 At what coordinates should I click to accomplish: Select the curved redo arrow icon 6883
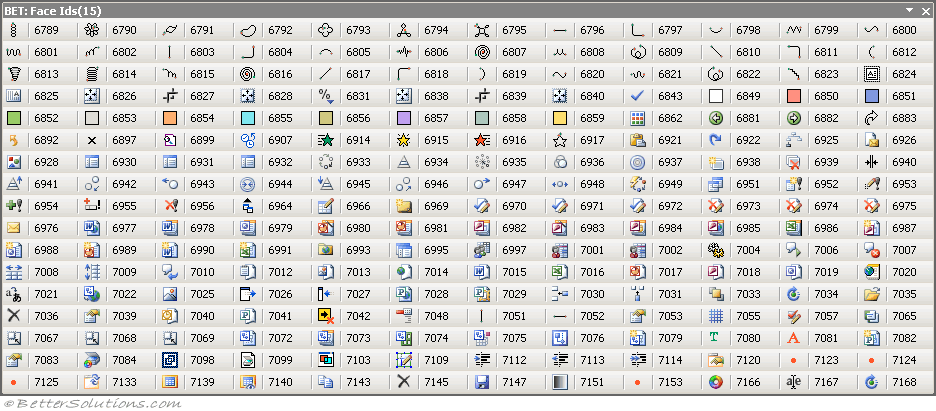[872, 118]
